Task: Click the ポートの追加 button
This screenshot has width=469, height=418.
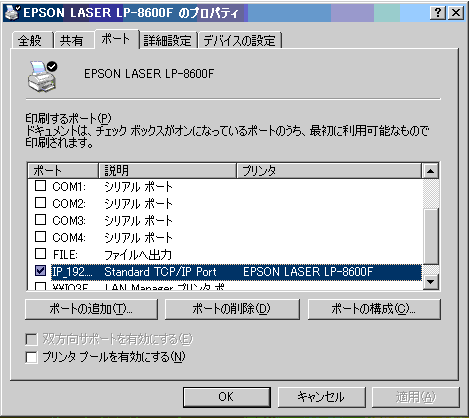Action: pyautogui.click(x=91, y=309)
